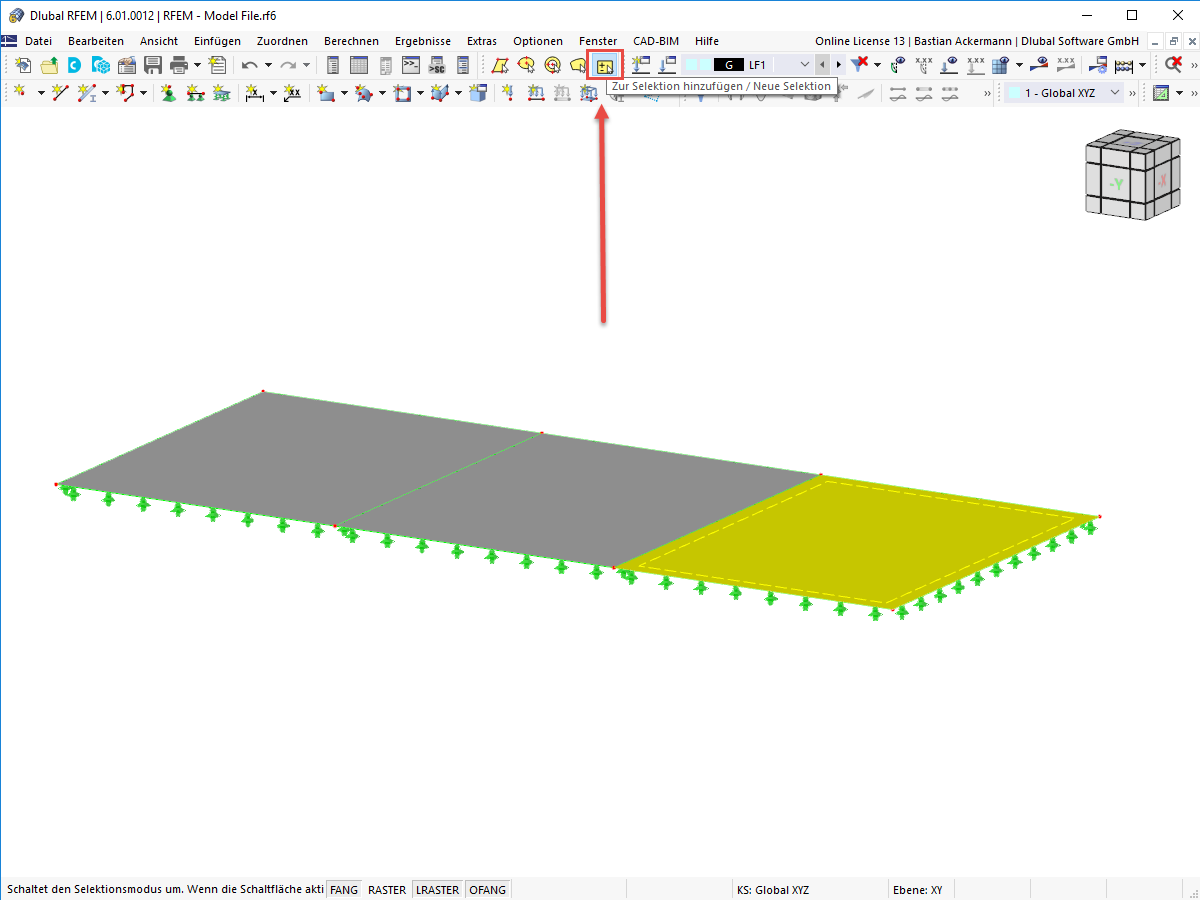The height and width of the screenshot is (900, 1200).
Task: Create a new model via toolbar icon
Action: (22, 65)
